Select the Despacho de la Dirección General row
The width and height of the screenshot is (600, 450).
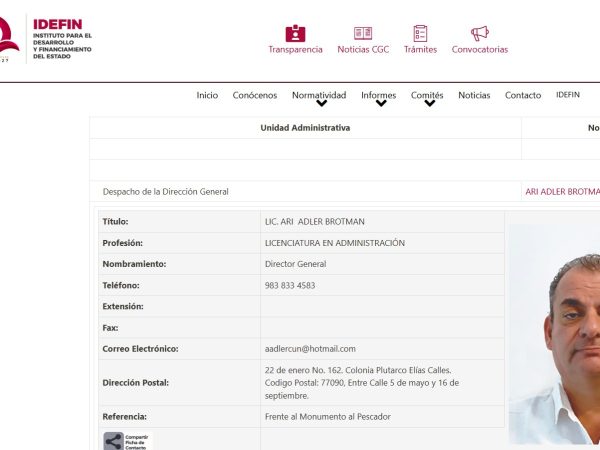[x=166, y=191]
